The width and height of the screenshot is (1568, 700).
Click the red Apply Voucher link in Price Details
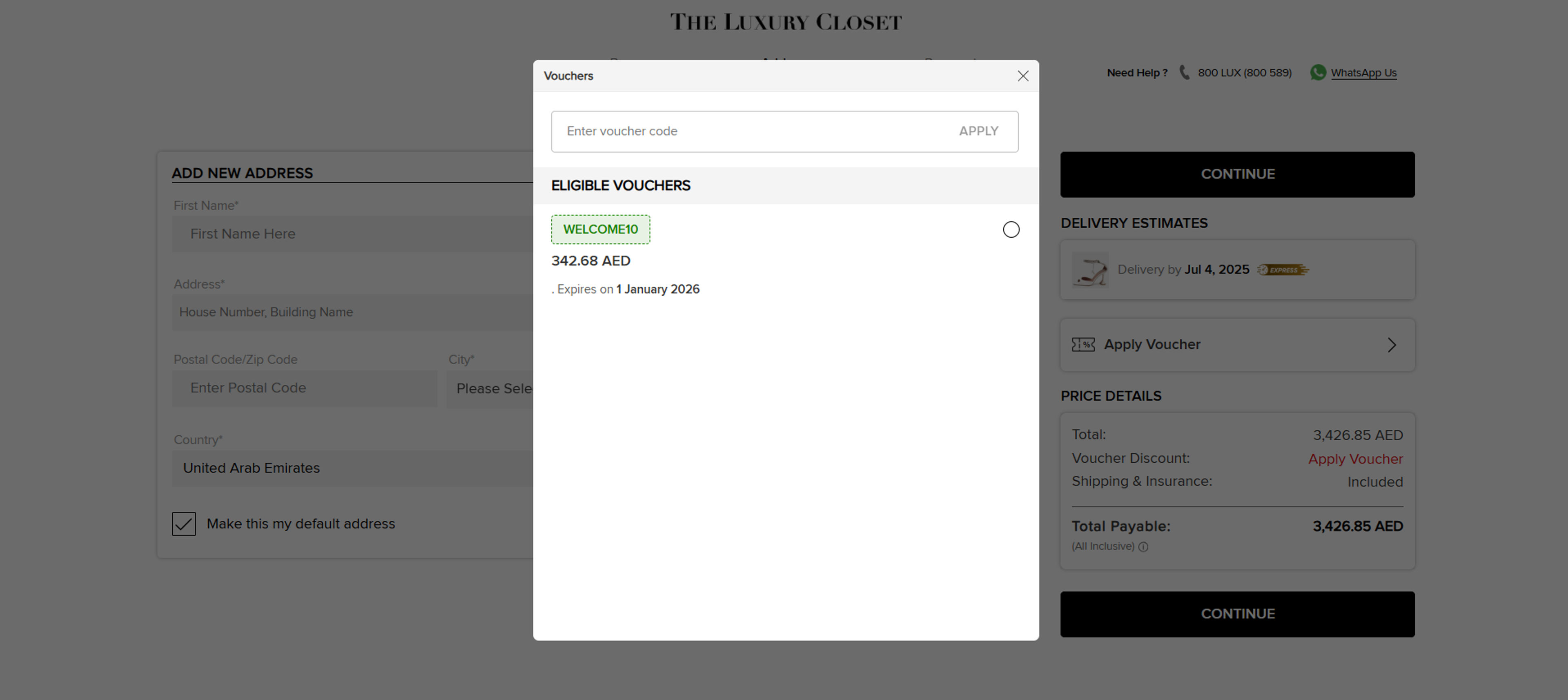[x=1356, y=459]
